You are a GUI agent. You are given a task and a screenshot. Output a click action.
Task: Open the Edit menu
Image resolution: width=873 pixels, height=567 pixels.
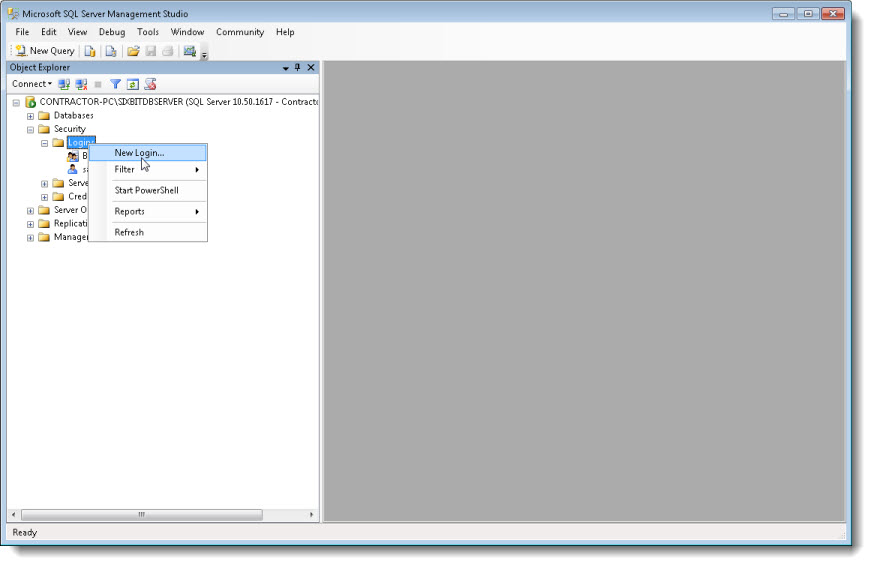click(48, 32)
